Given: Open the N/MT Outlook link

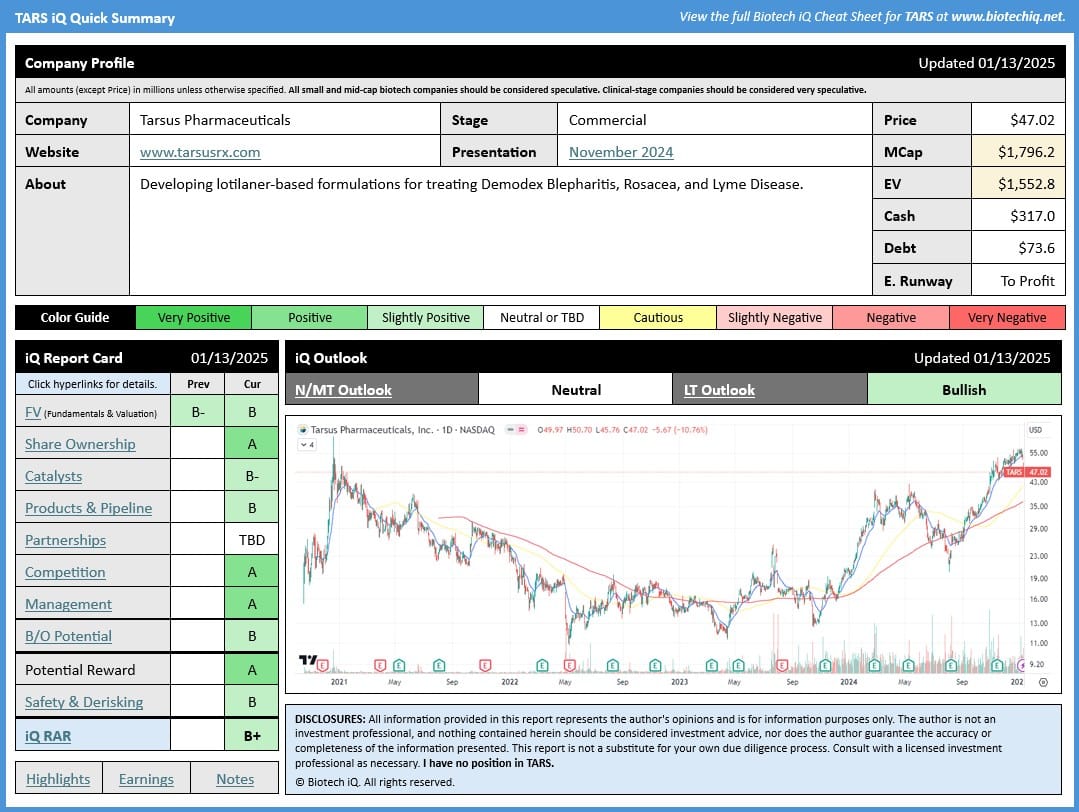Looking at the screenshot, I should [x=343, y=390].
